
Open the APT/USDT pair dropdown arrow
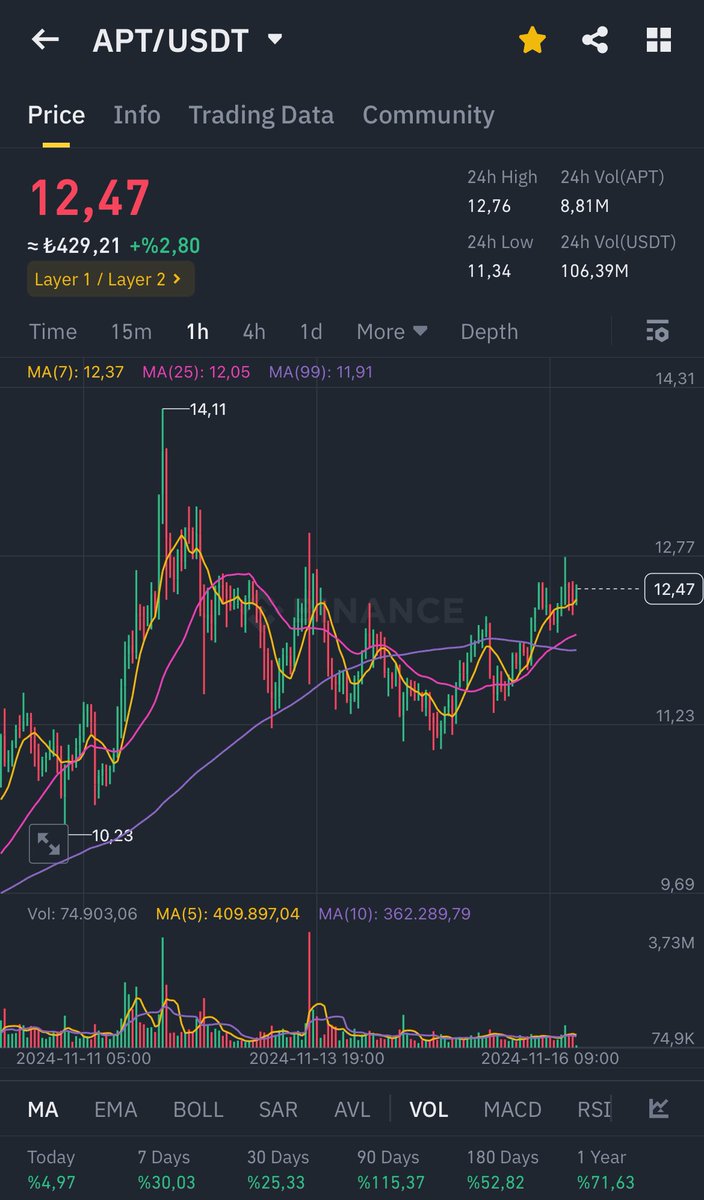pos(275,40)
